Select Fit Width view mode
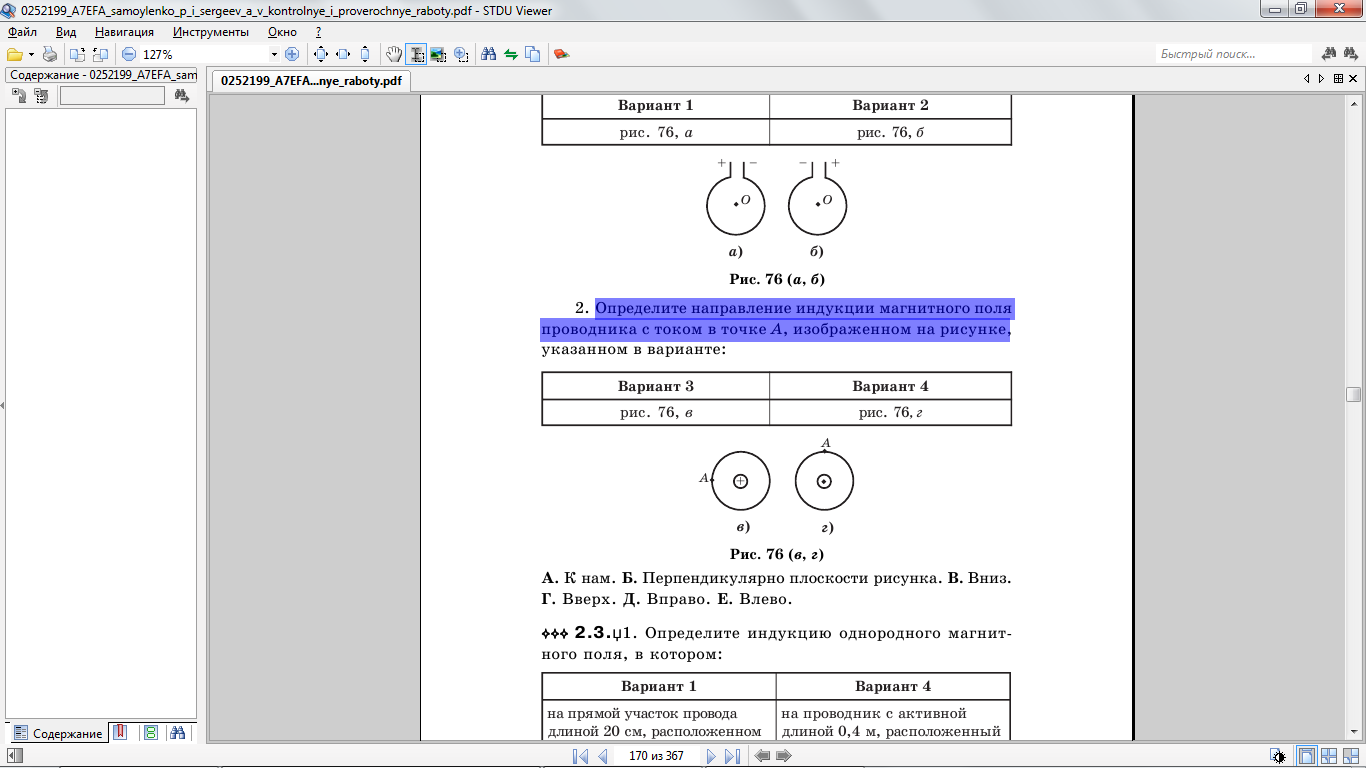This screenshot has width=1366, height=768. 343,54
